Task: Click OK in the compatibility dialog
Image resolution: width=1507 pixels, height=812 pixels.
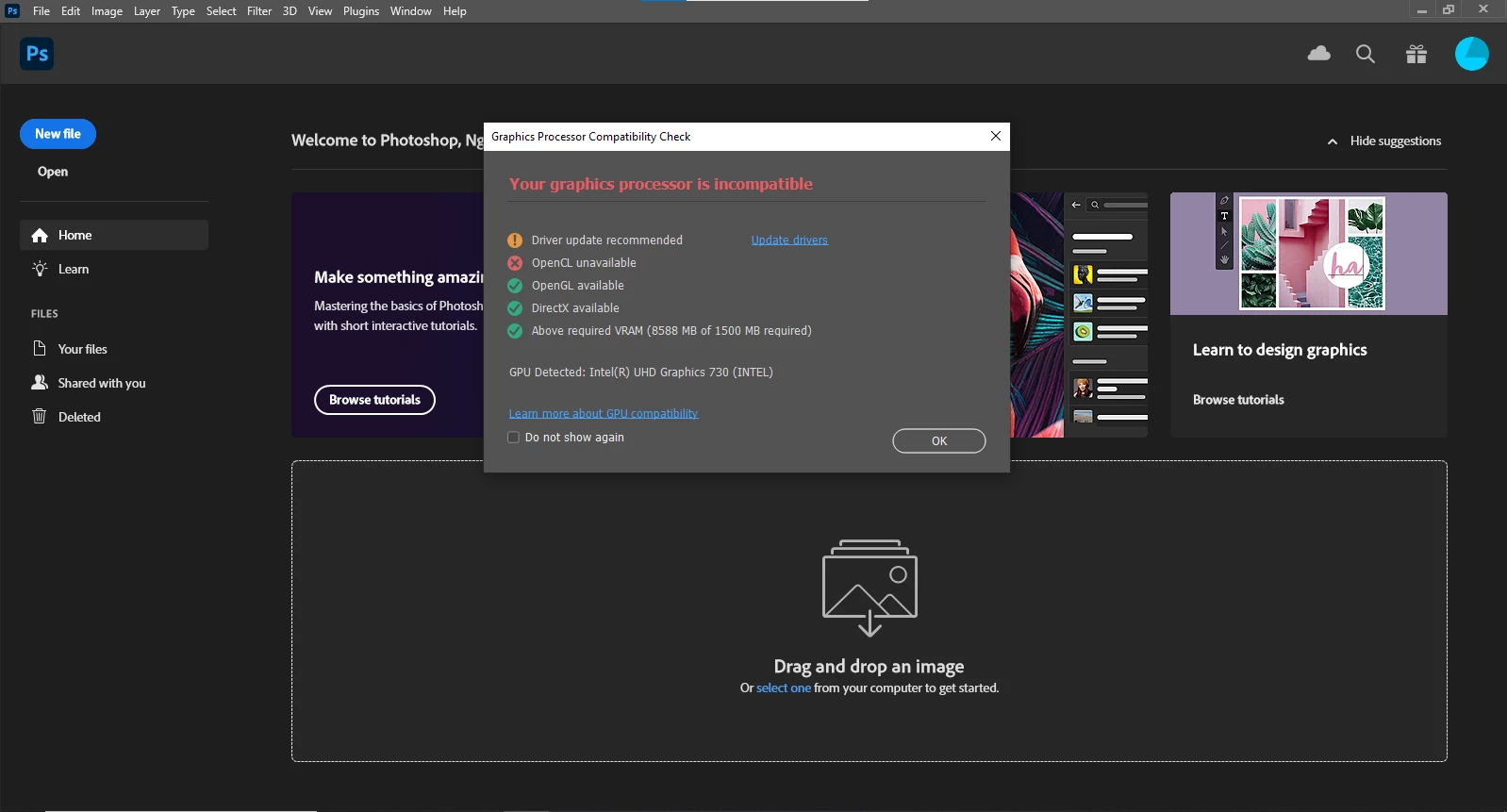Action: click(x=939, y=441)
